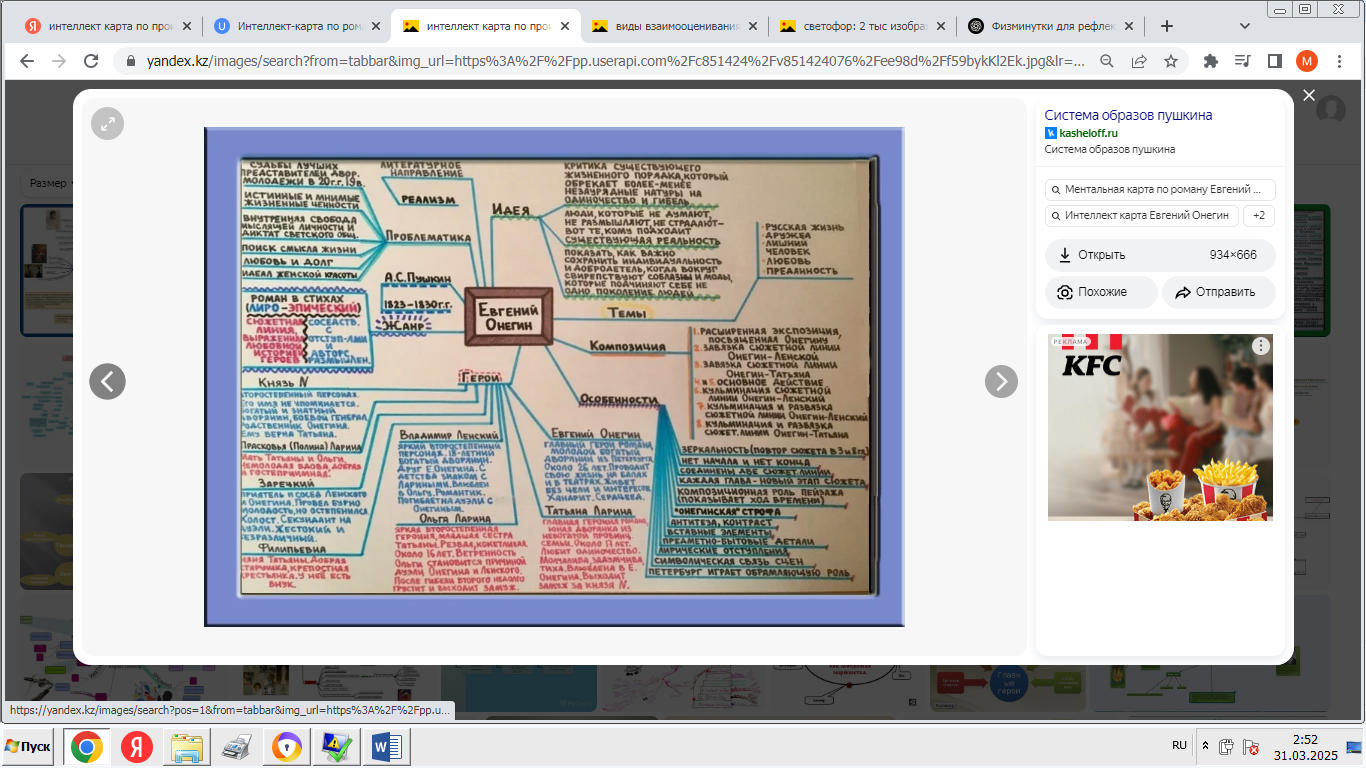The width and height of the screenshot is (1366, 768).
Task: Go to next image with right arrow
Action: coord(1001,381)
